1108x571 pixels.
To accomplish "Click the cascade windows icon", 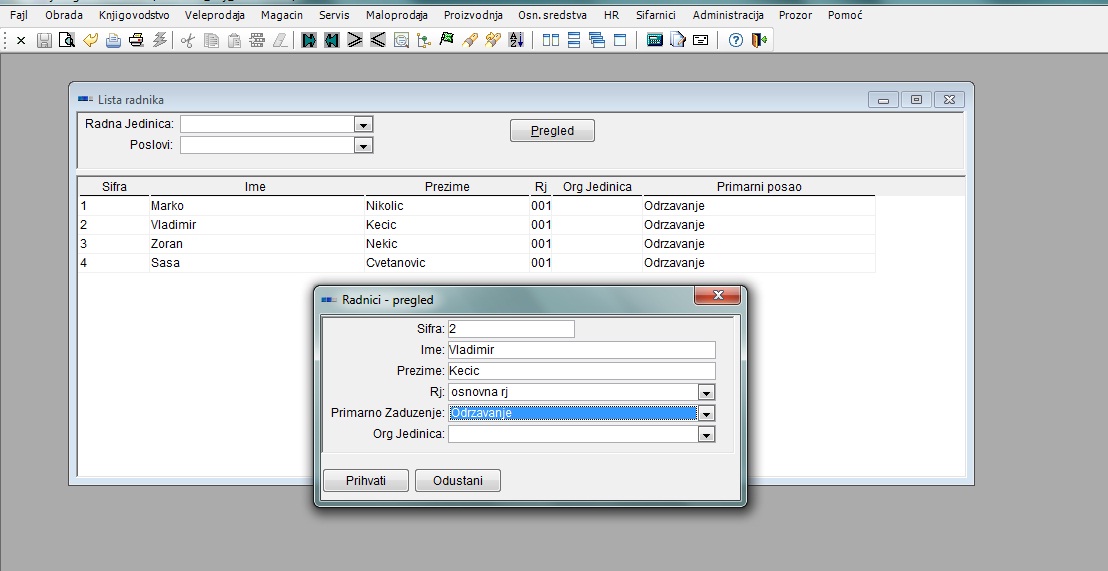I will pyautogui.click(x=597, y=40).
